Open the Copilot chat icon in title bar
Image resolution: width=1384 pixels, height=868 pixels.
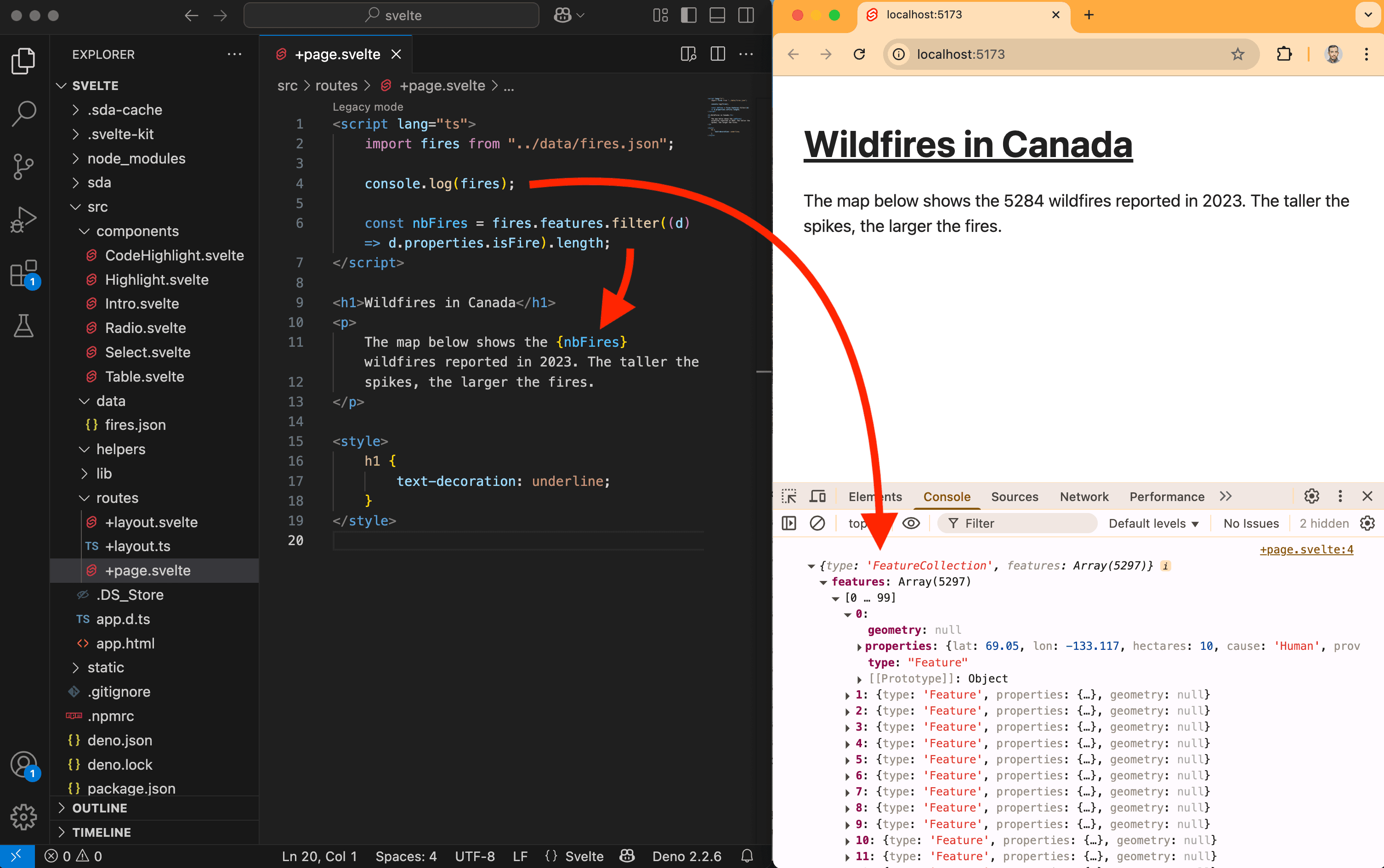pos(563,16)
